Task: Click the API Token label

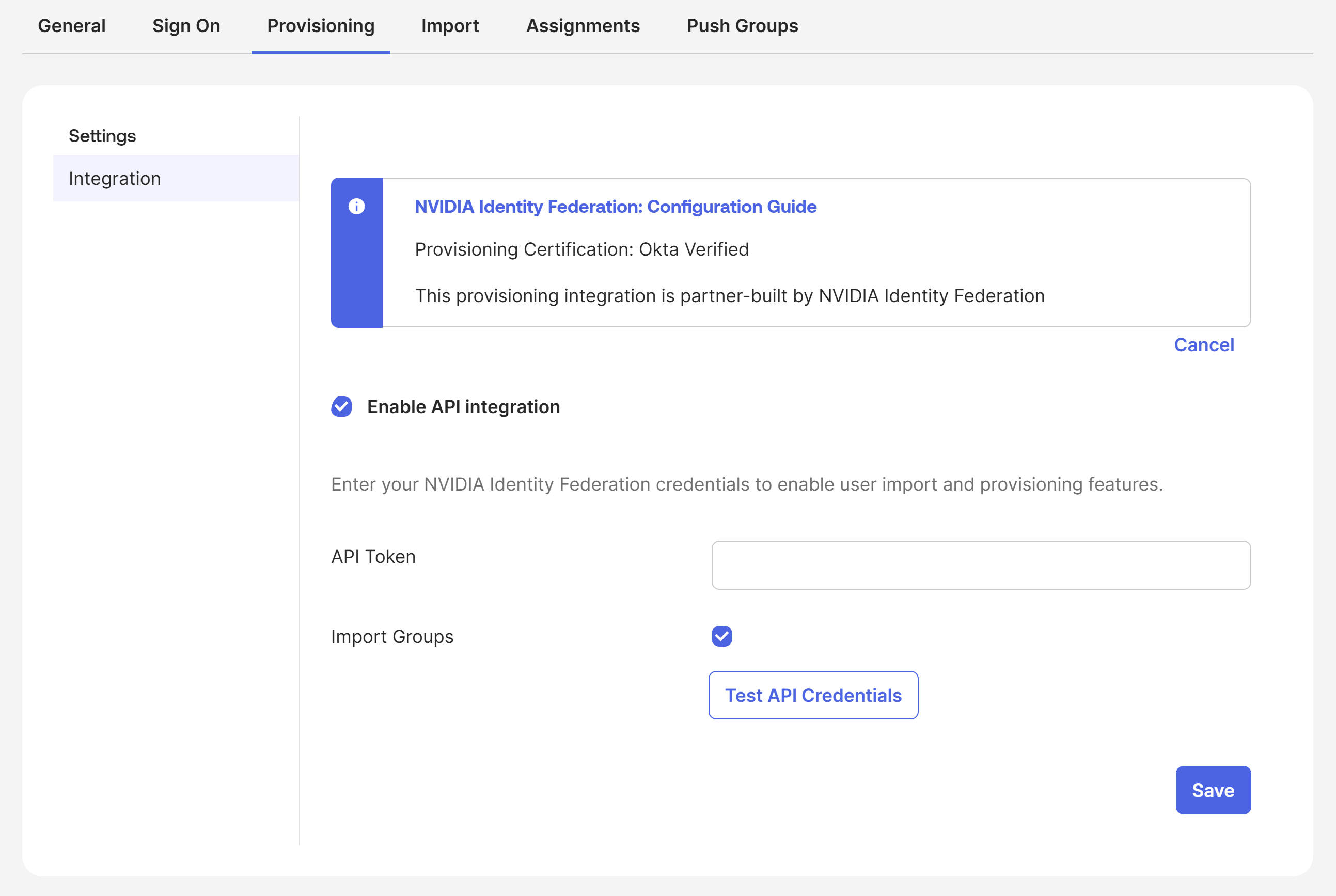Action: coord(373,557)
